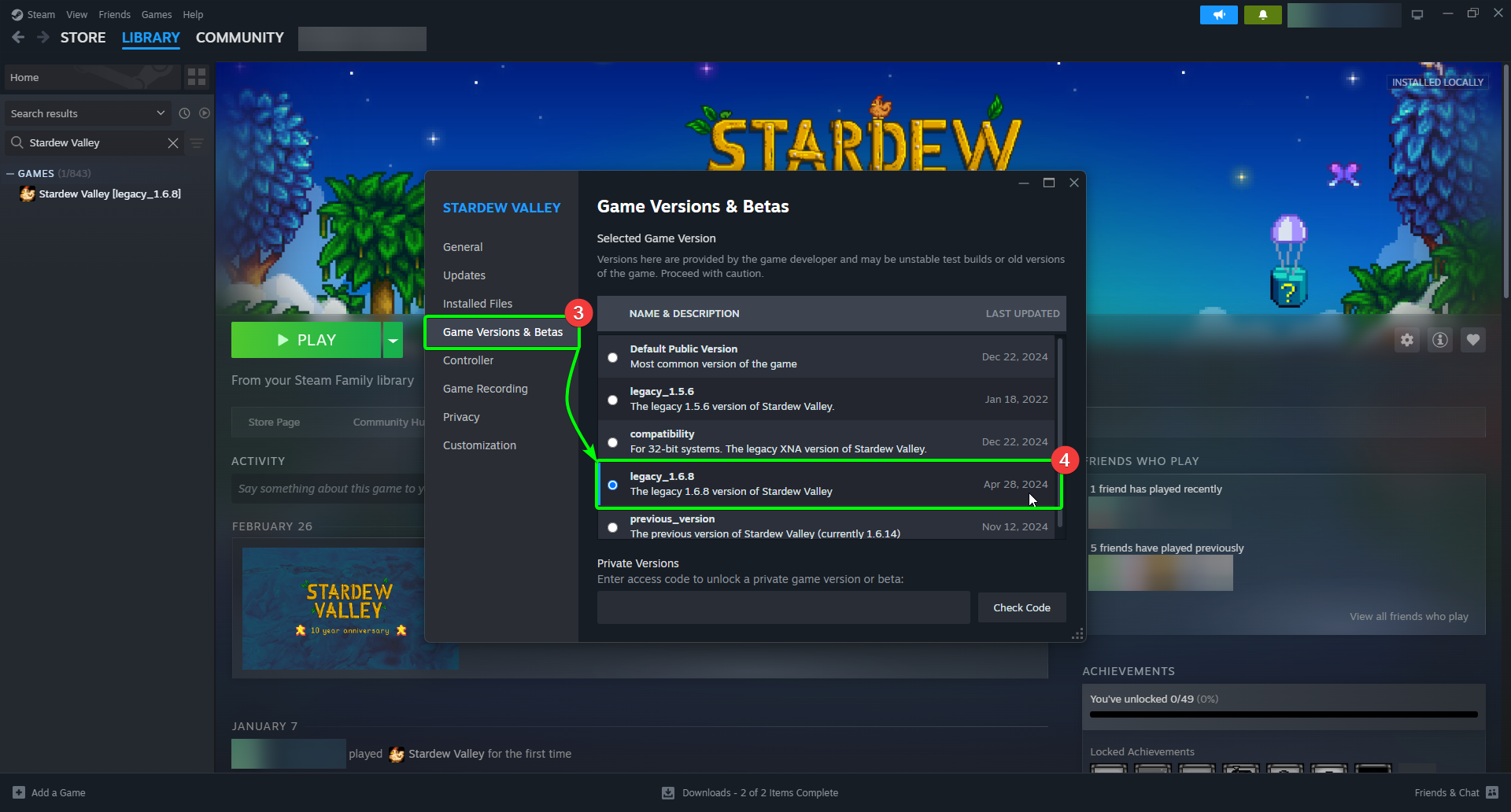
Task: Open recent games clock icon
Action: pyautogui.click(x=183, y=113)
